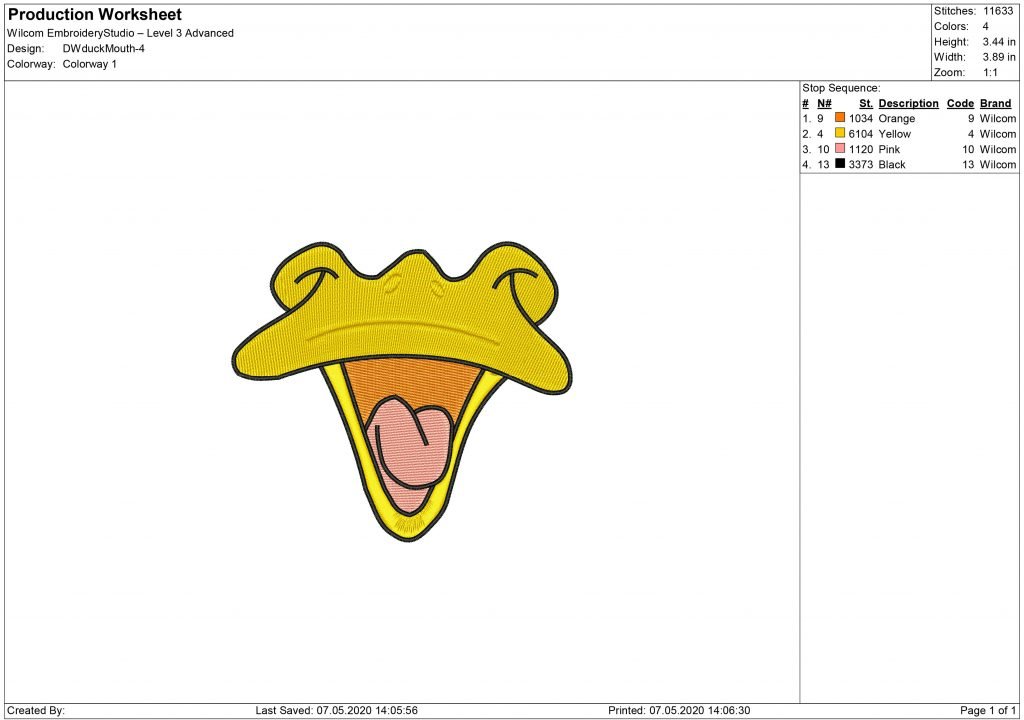Click stitch count '6104' in Yellow row
The height and width of the screenshot is (720, 1024).
861,134
